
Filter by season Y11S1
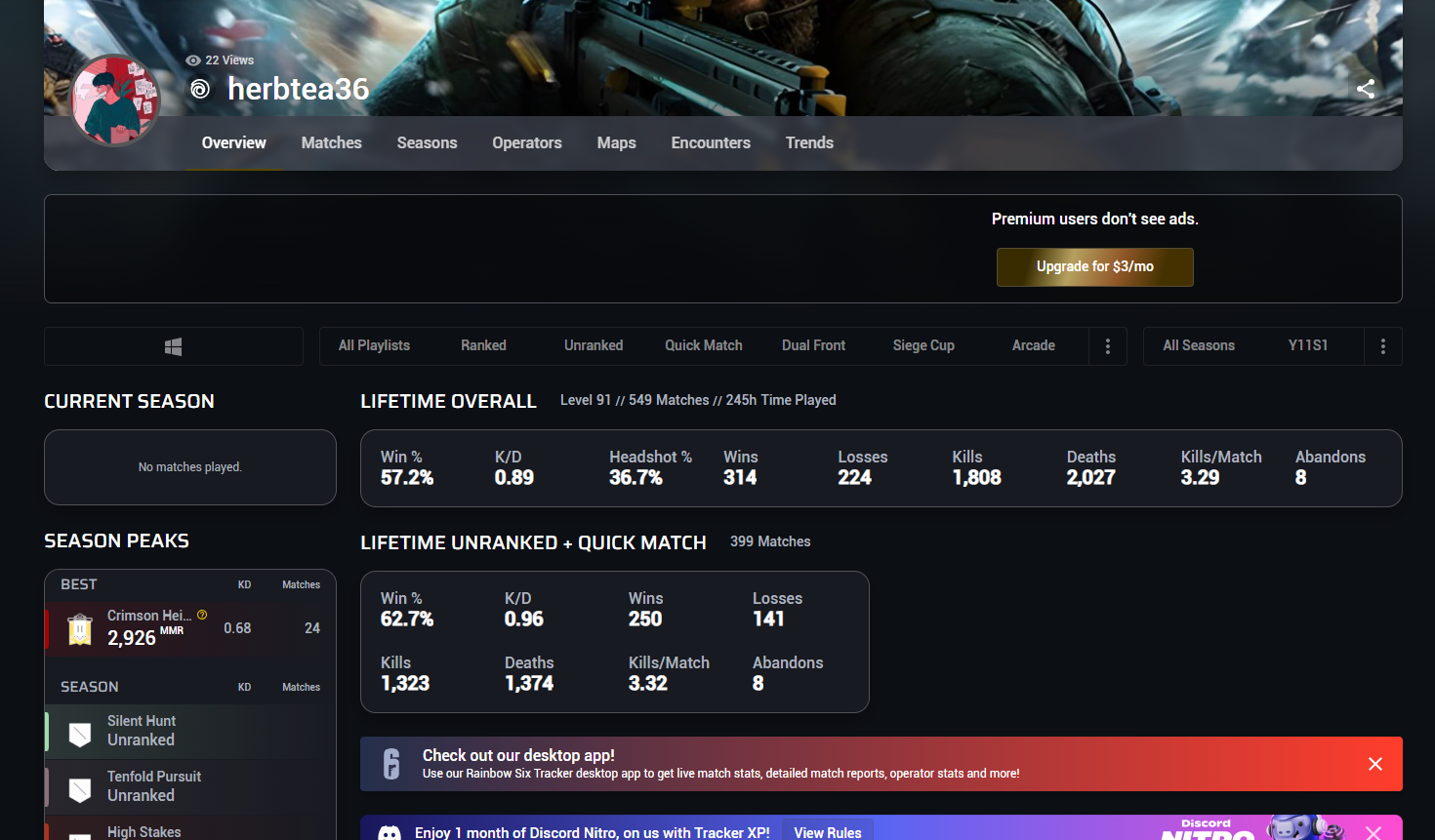(1308, 345)
